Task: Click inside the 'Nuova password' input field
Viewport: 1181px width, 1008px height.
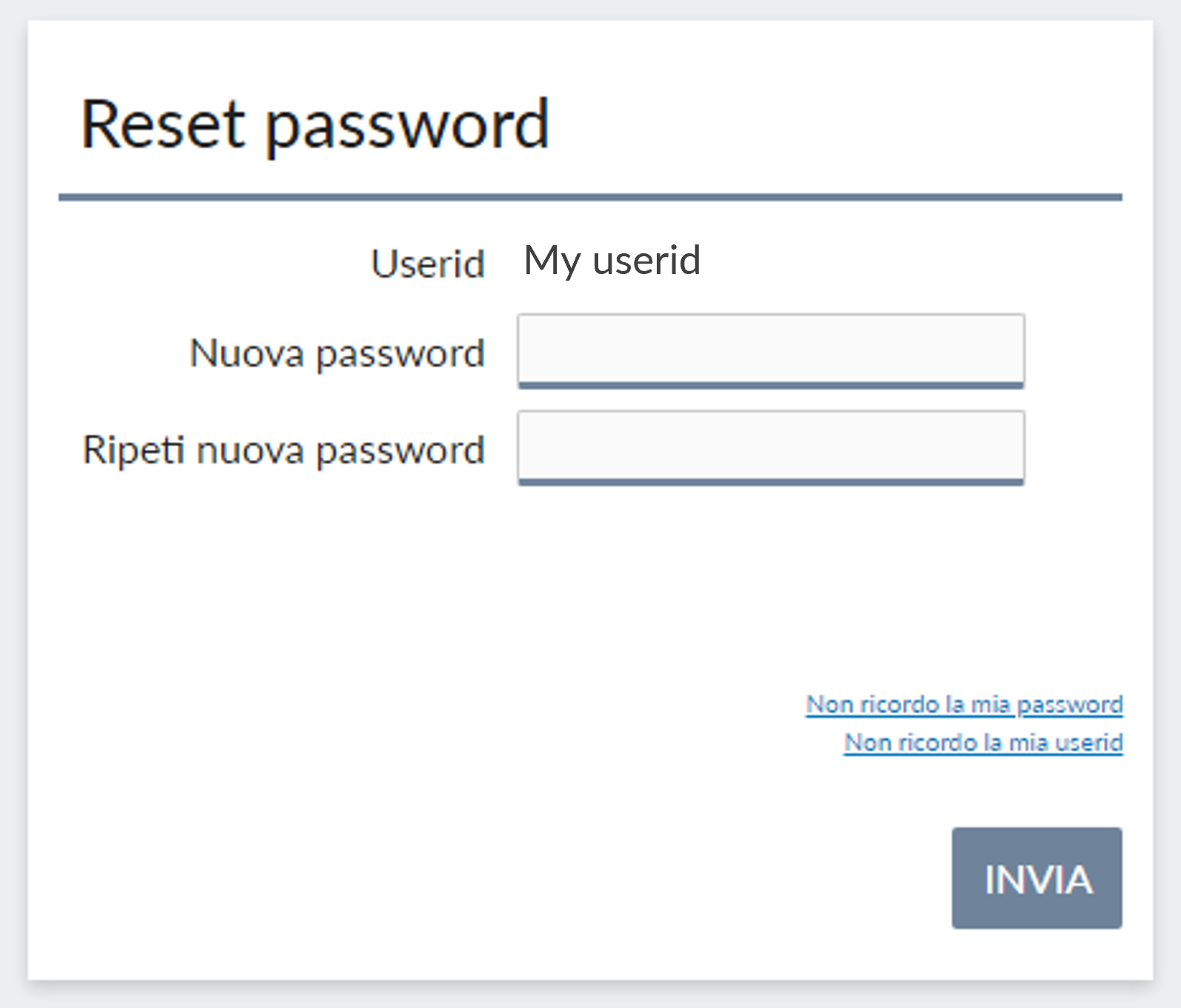Action: coord(770,350)
